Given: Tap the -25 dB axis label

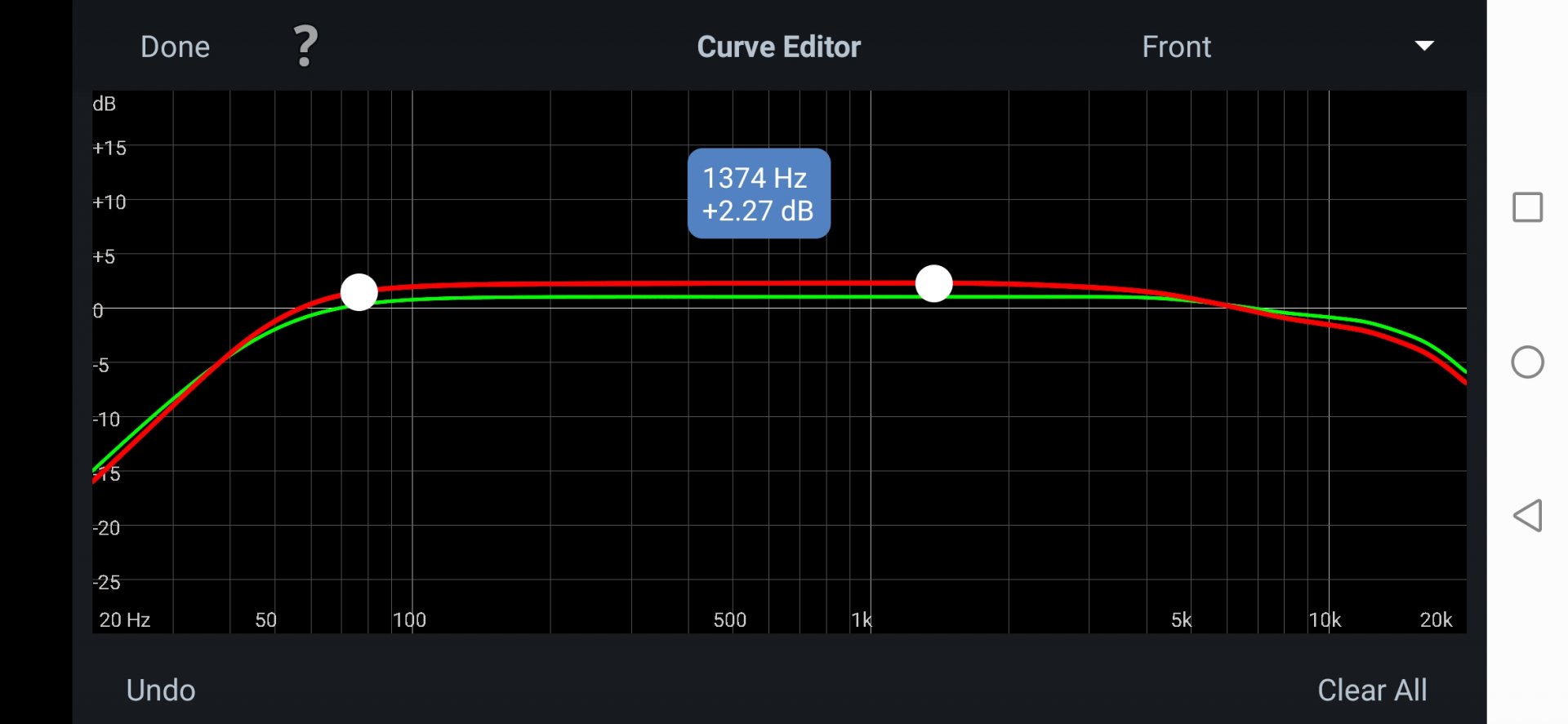Looking at the screenshot, I should [107, 582].
